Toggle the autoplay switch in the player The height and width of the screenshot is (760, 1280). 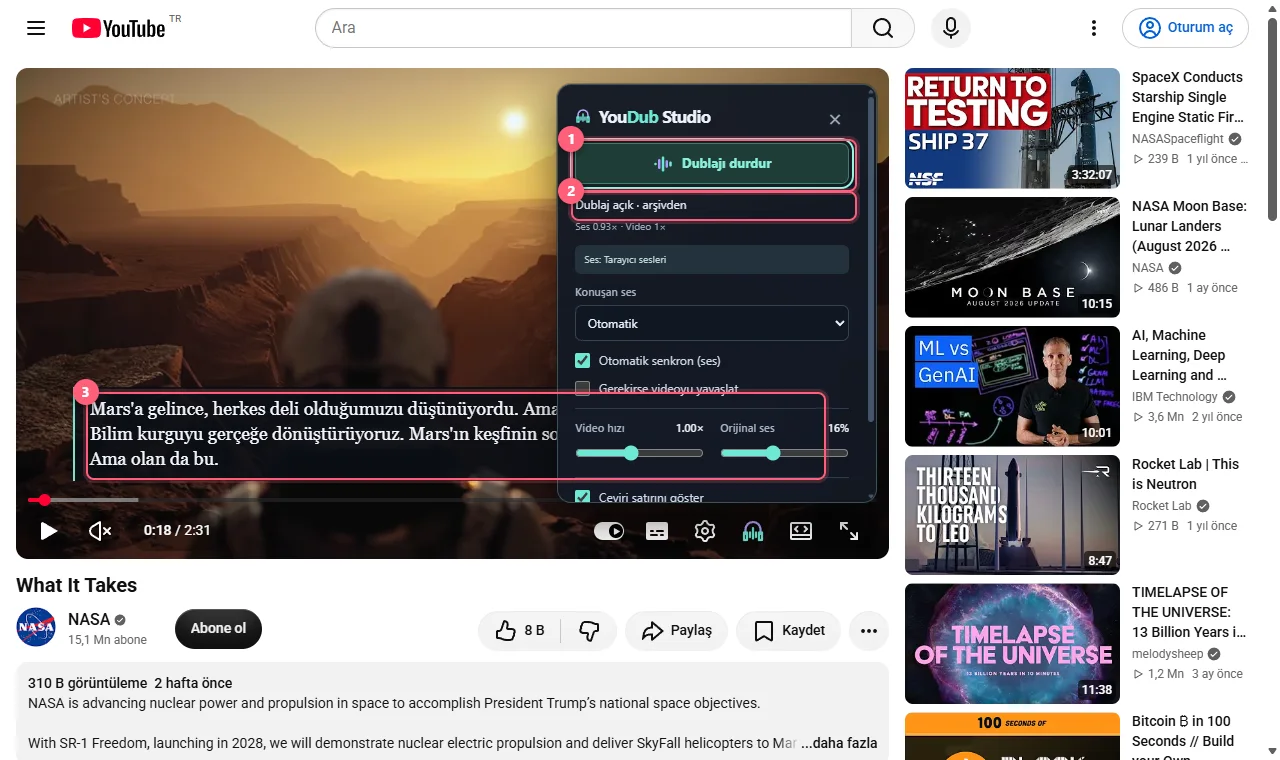point(609,531)
